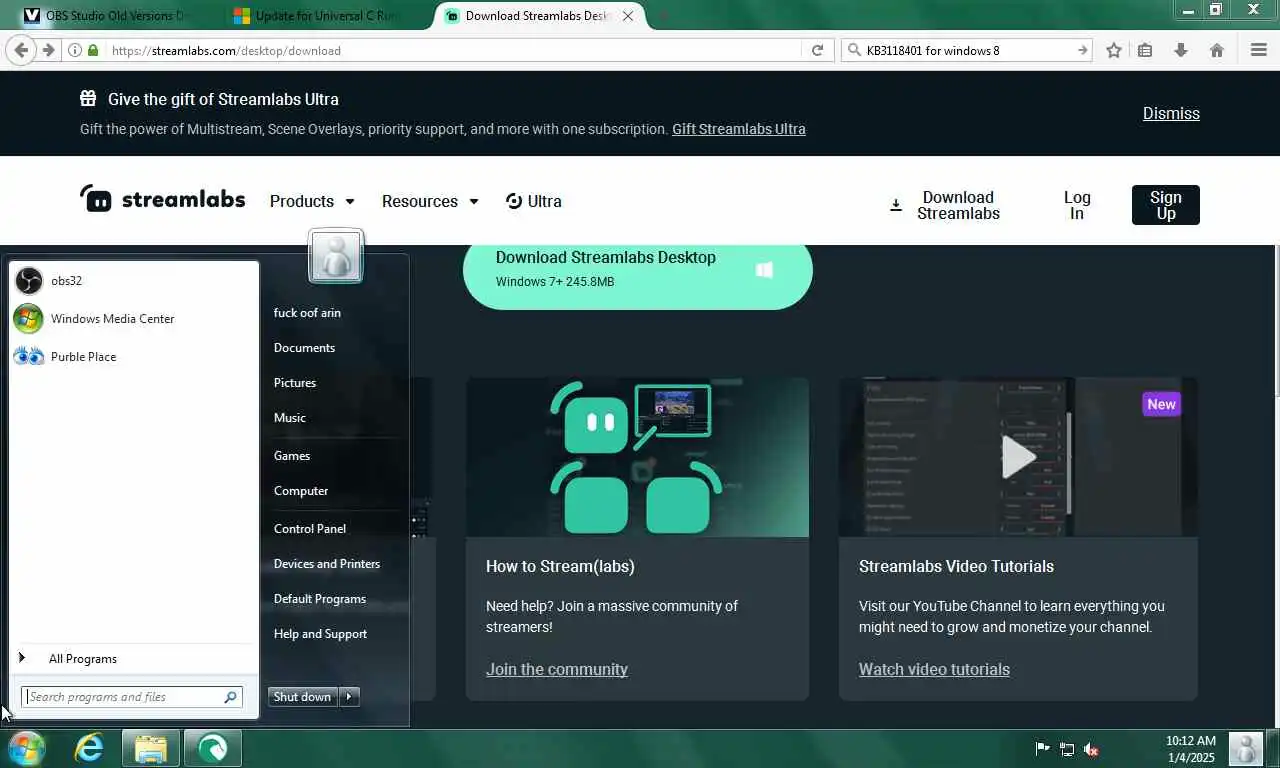
Task: Open the downloads arrow icon
Action: [x=1181, y=50]
